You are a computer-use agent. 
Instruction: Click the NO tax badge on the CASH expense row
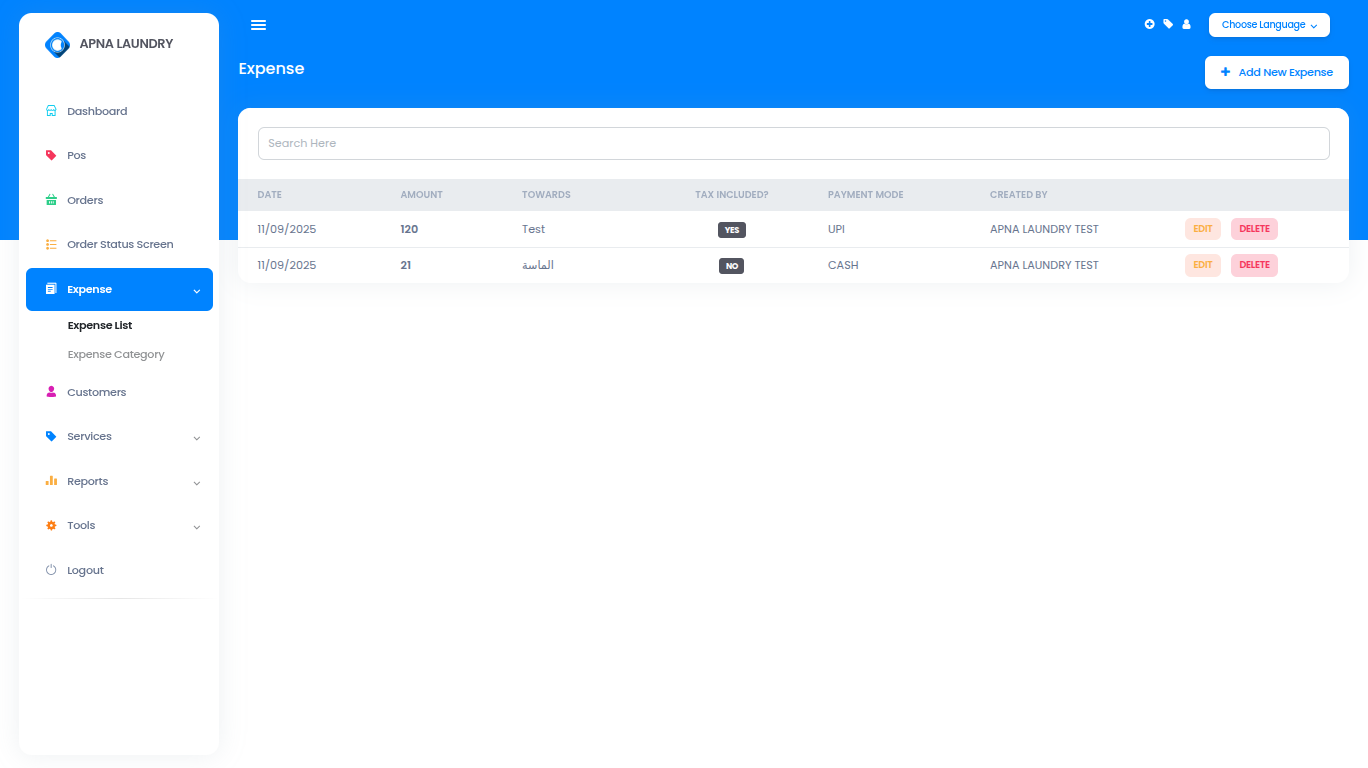pos(731,265)
